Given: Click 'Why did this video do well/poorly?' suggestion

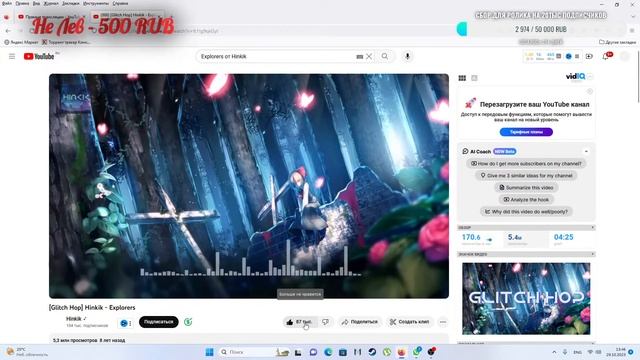Looking at the screenshot, I should [x=526, y=212].
